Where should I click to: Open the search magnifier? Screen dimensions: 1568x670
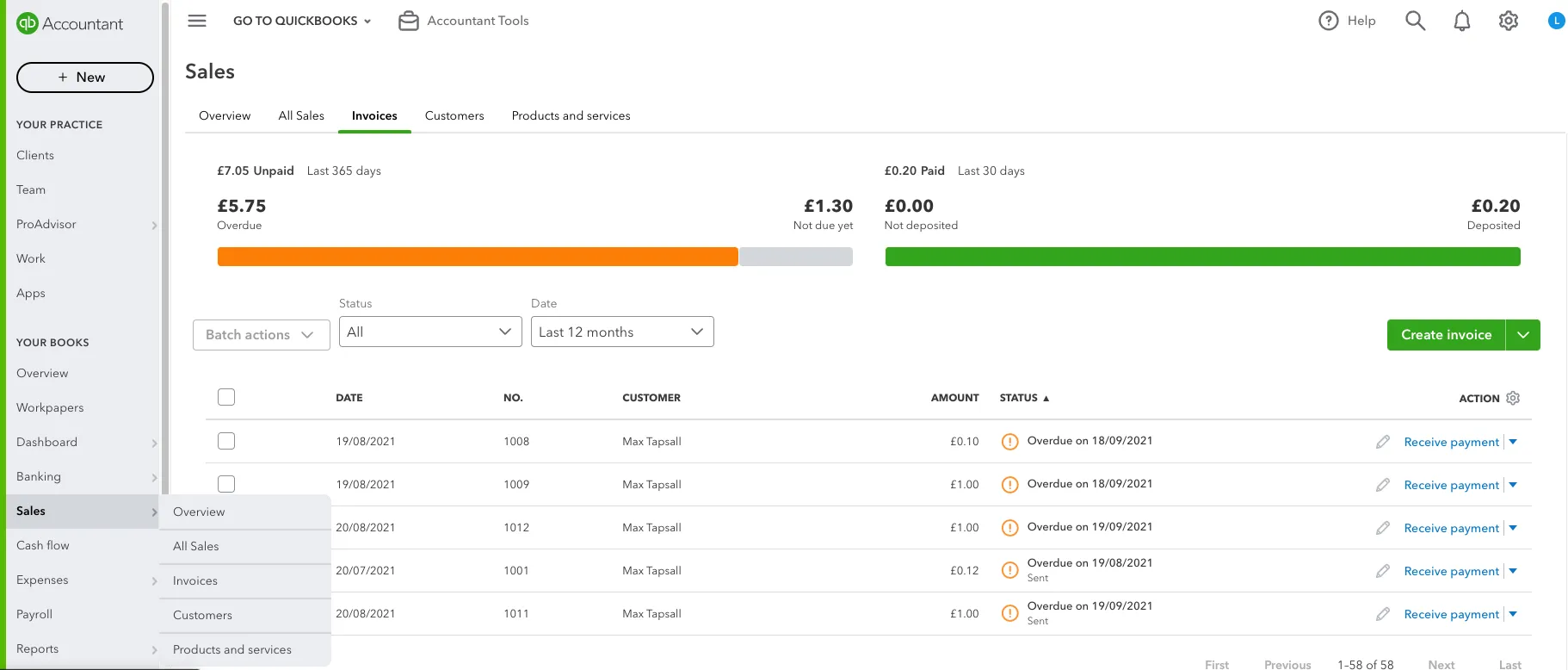(x=1415, y=21)
